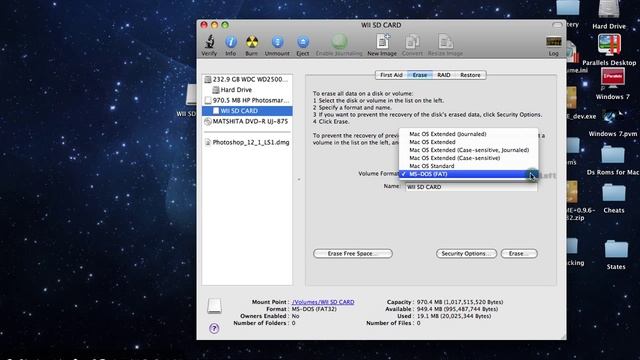Open the Info toolbar icon

[x=231, y=42]
